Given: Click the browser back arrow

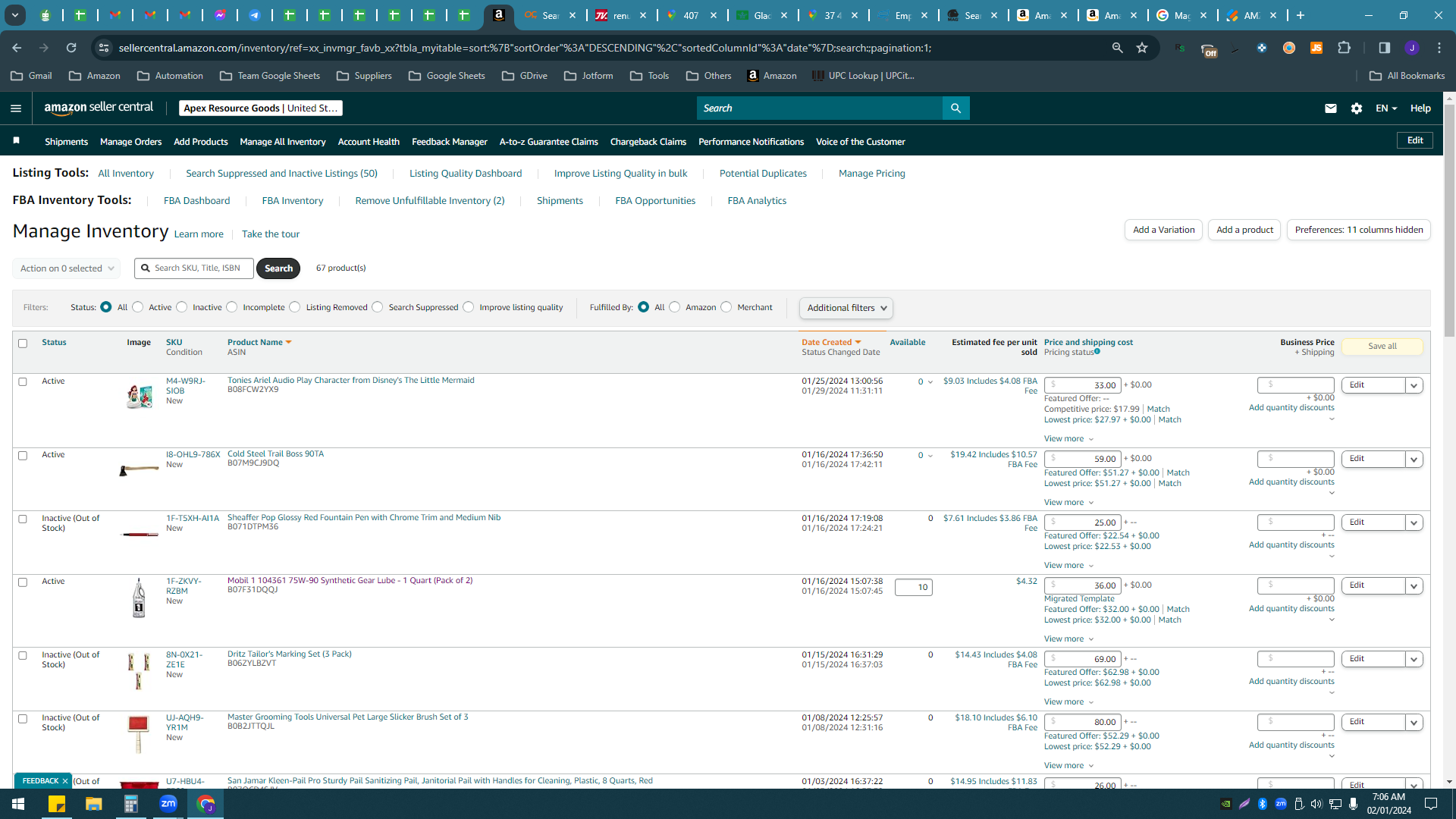Looking at the screenshot, I should 17,48.
